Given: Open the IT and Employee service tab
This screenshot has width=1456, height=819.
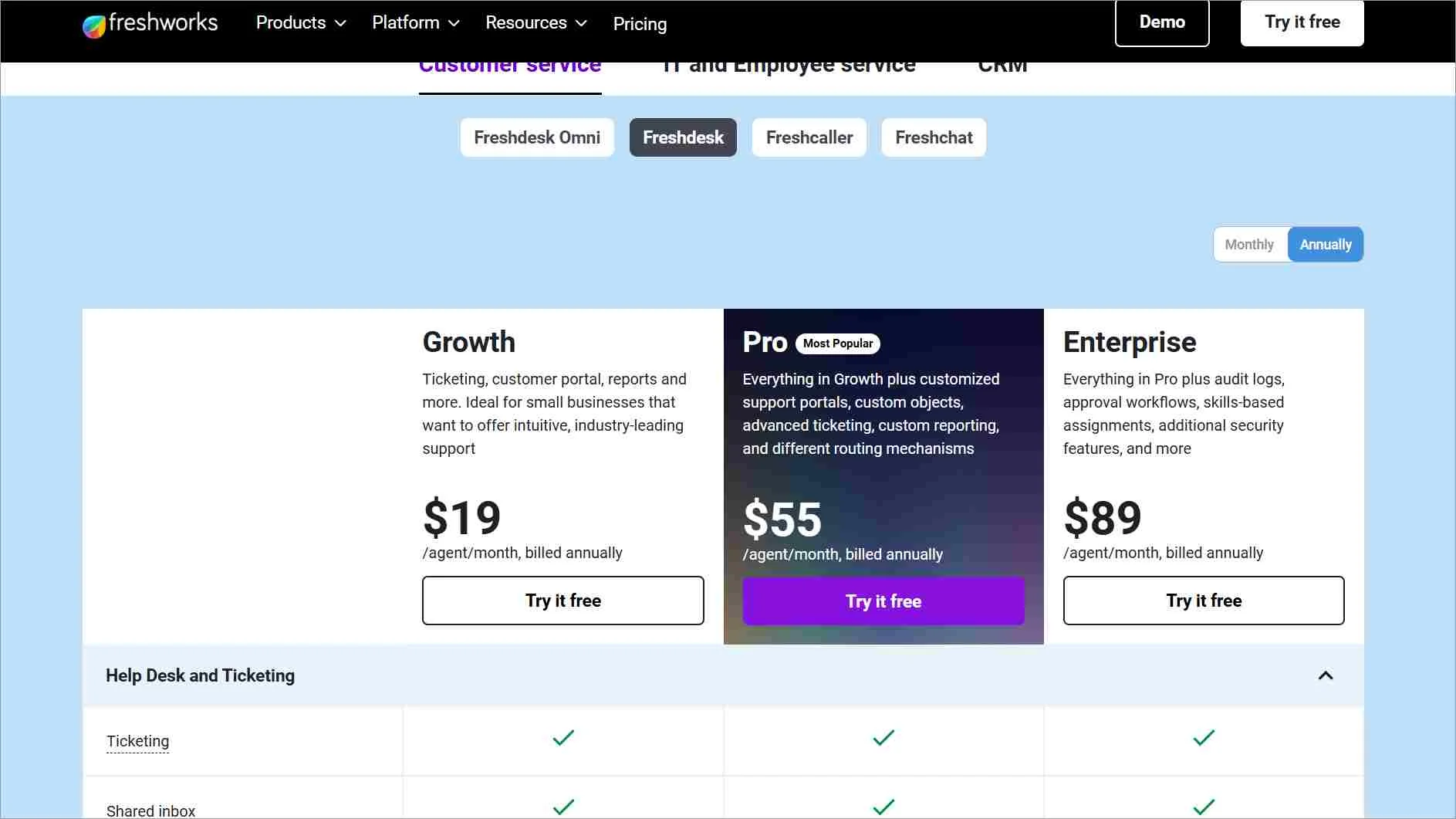Looking at the screenshot, I should click(787, 66).
